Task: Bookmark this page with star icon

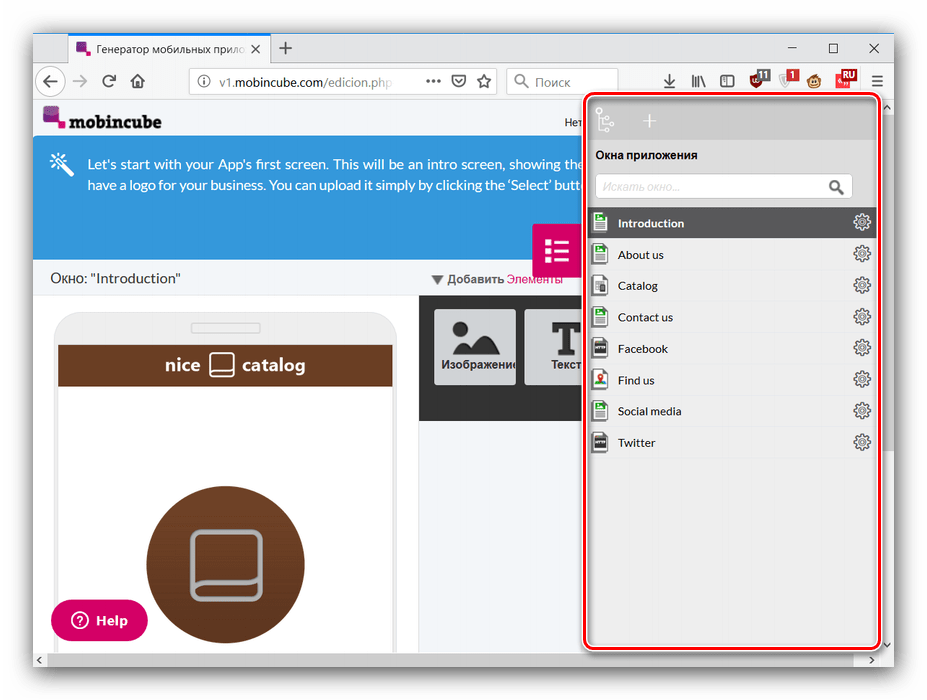Action: (x=484, y=81)
